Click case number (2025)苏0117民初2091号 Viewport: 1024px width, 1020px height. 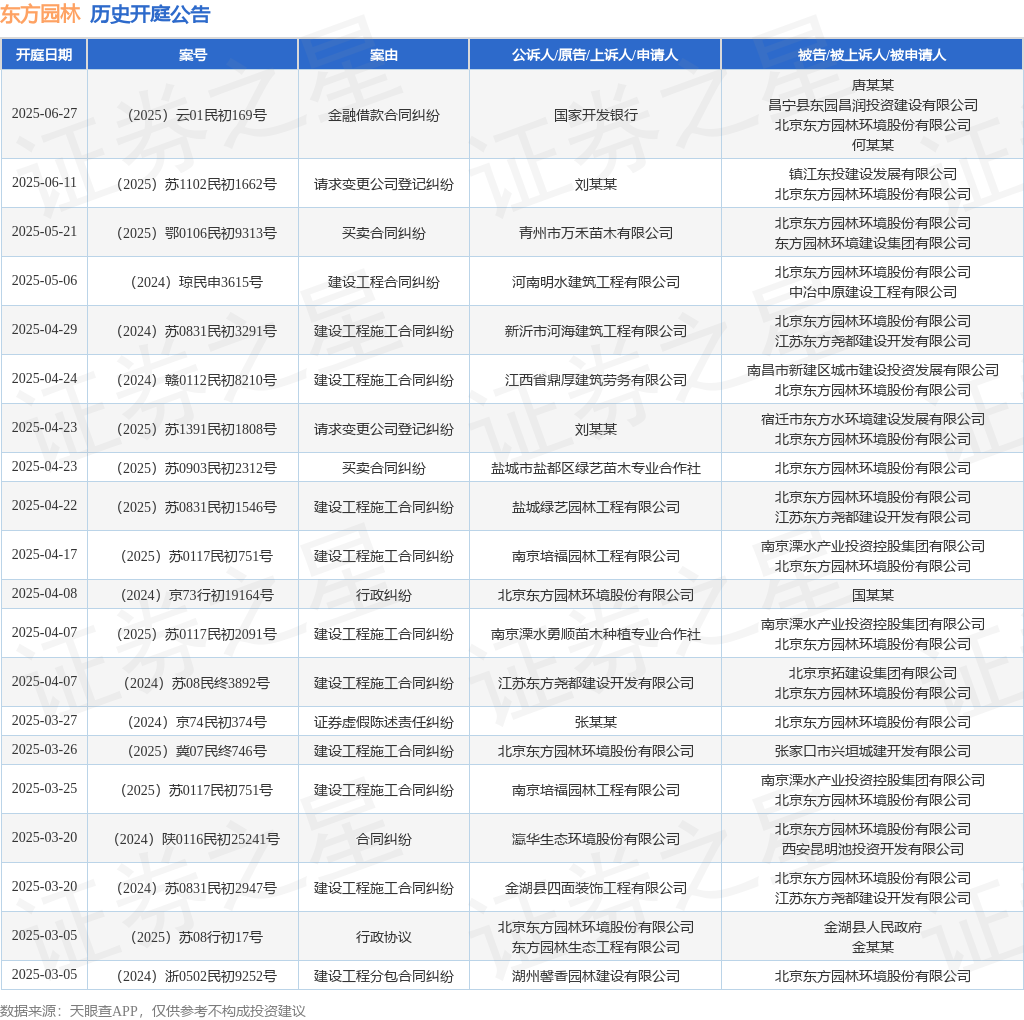pos(197,635)
